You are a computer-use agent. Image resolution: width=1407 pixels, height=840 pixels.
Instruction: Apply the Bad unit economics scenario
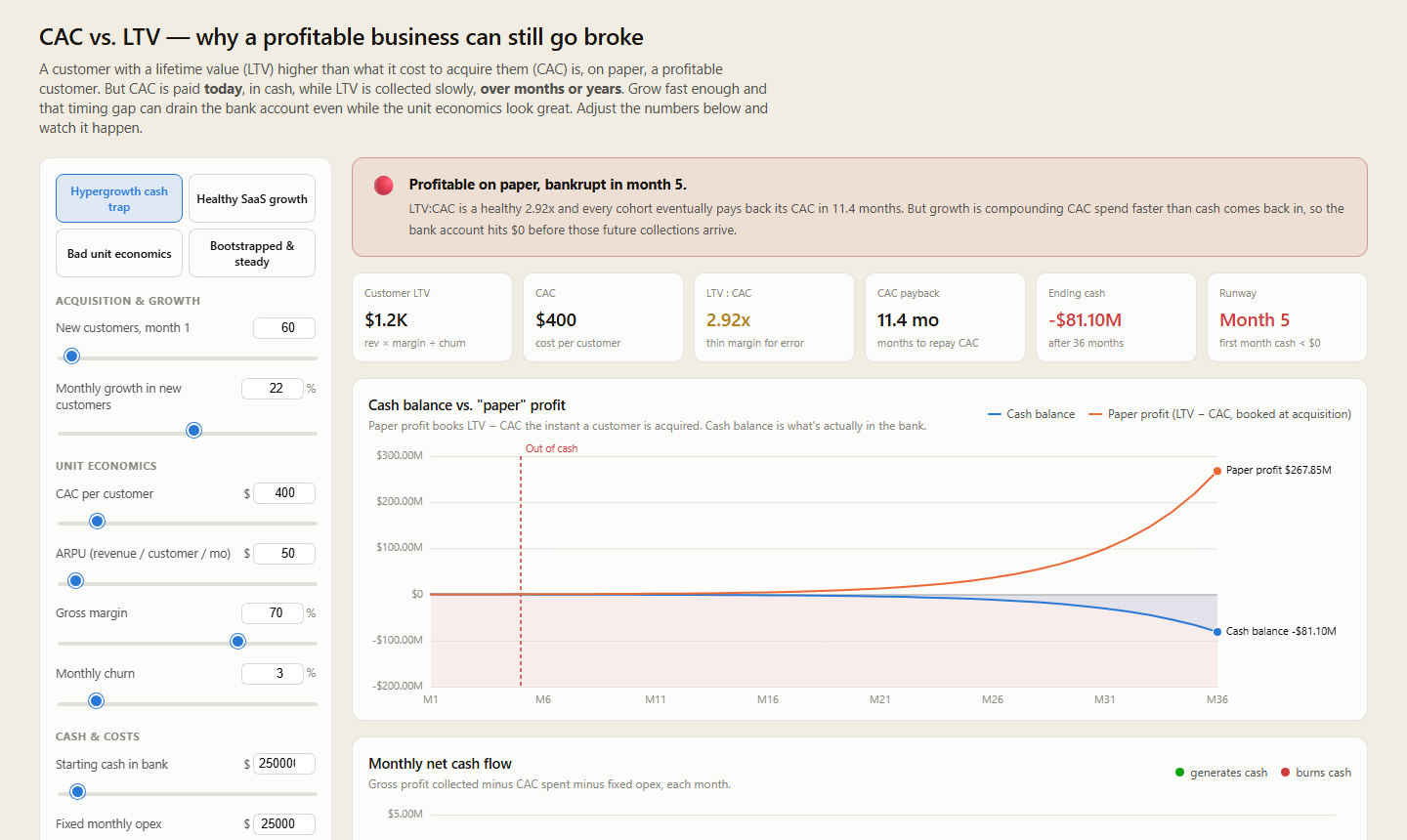coord(119,253)
